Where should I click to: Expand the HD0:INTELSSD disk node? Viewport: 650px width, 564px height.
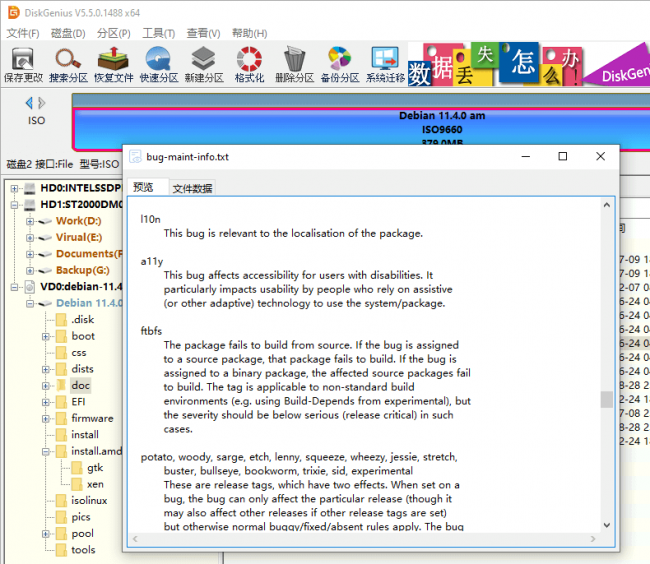click(15, 189)
